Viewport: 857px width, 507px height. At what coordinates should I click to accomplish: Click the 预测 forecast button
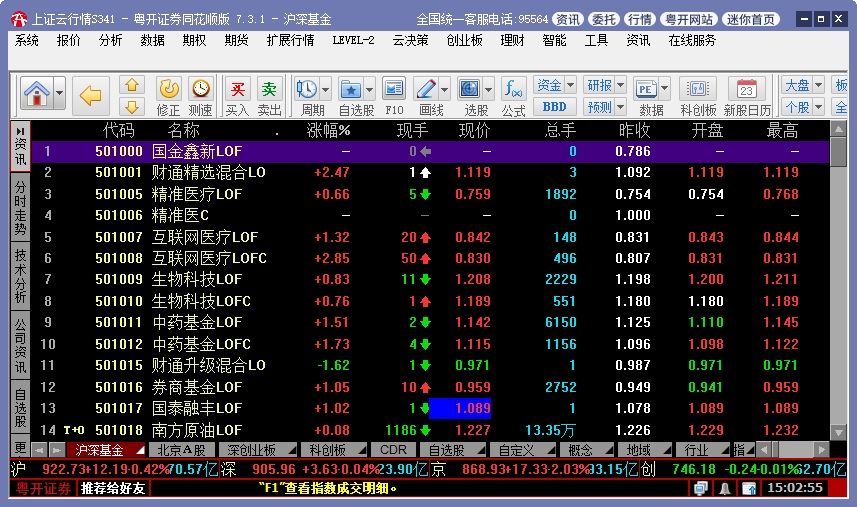click(x=599, y=107)
